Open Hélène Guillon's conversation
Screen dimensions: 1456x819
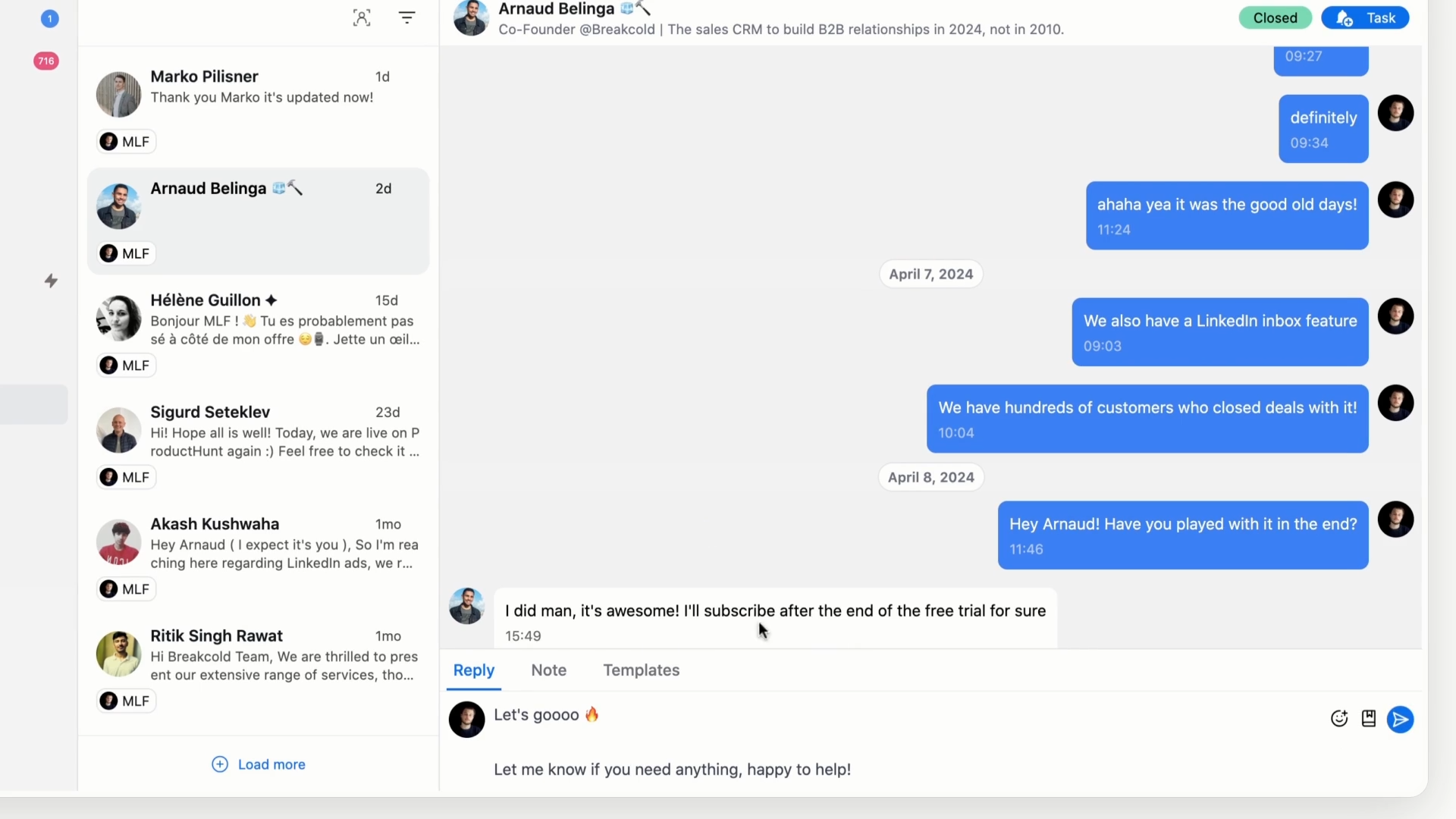[x=258, y=333]
